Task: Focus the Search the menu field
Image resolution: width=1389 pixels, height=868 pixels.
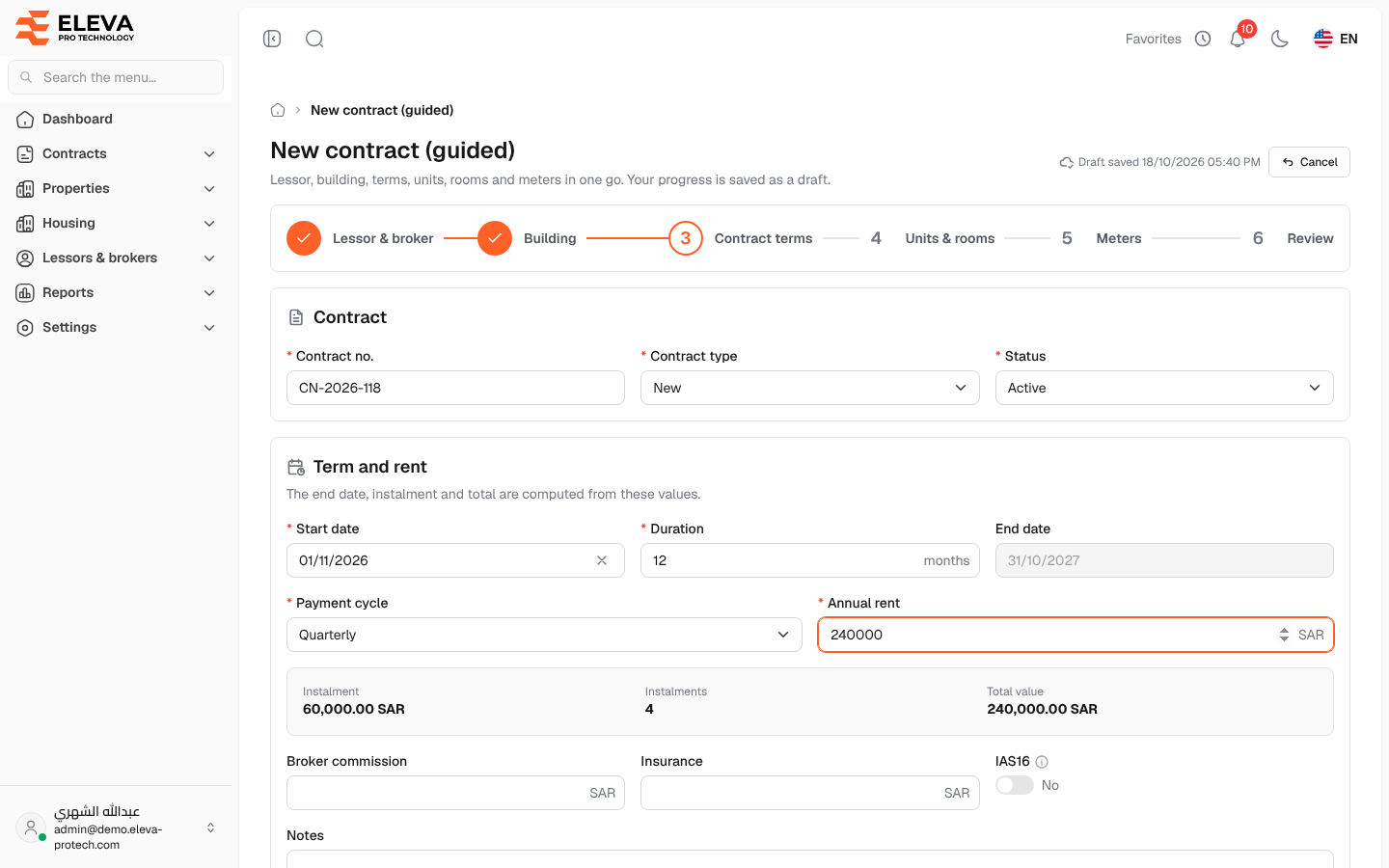Action: (116, 77)
